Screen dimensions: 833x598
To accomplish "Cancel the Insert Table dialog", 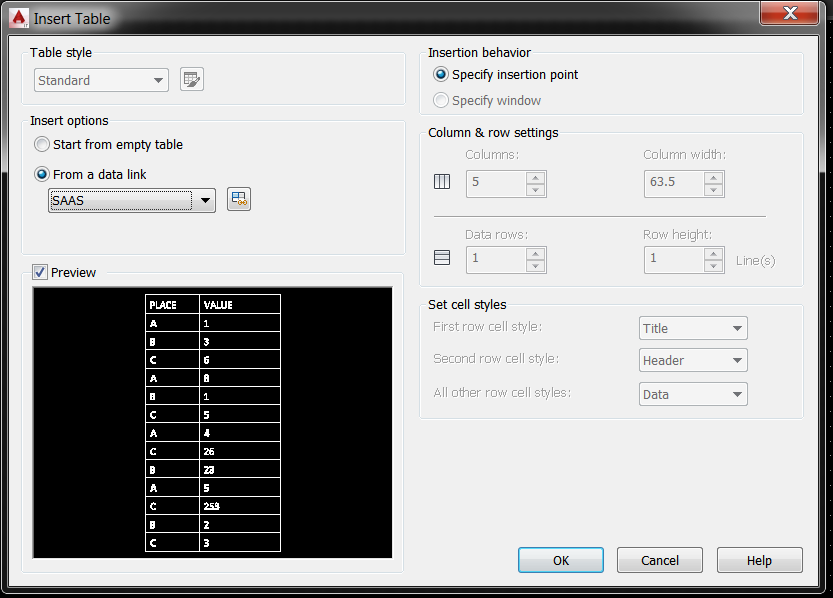I will tap(659, 560).
